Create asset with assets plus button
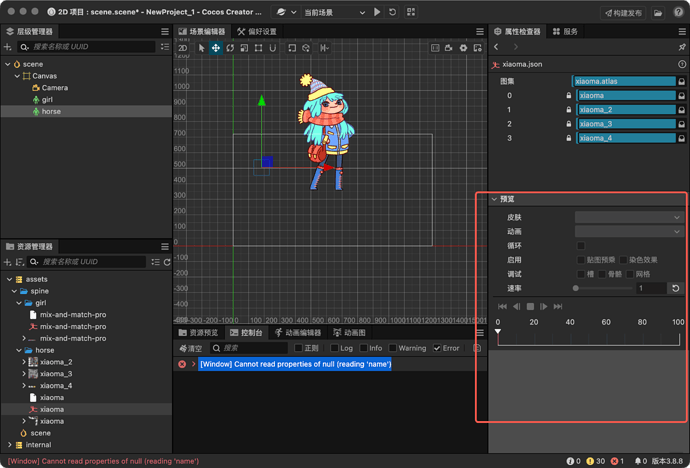Screen dimensions: 690x468 click(x=7, y=262)
